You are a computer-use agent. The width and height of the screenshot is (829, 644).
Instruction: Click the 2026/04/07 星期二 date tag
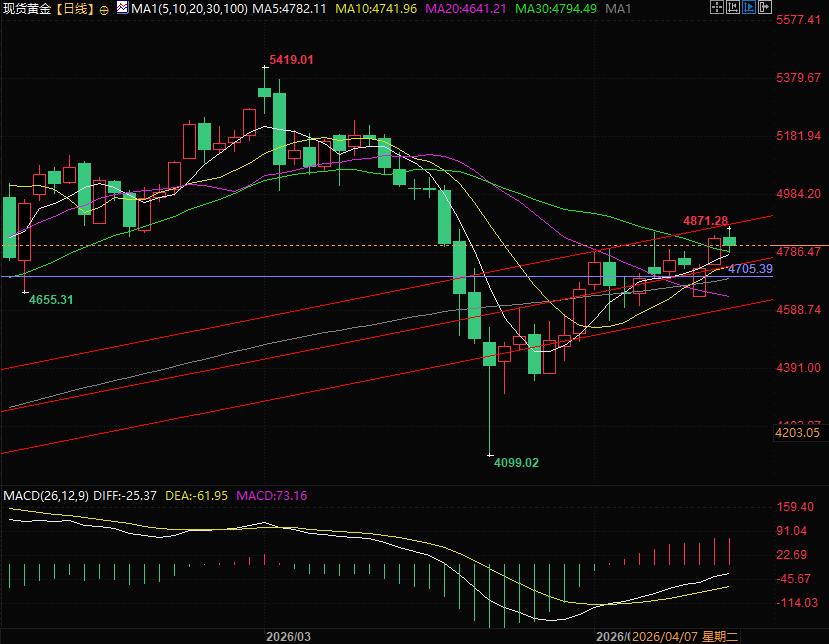tap(685, 637)
